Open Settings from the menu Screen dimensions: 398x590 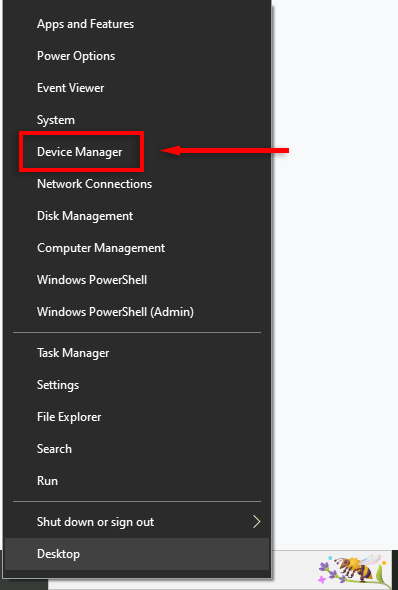point(137,385)
